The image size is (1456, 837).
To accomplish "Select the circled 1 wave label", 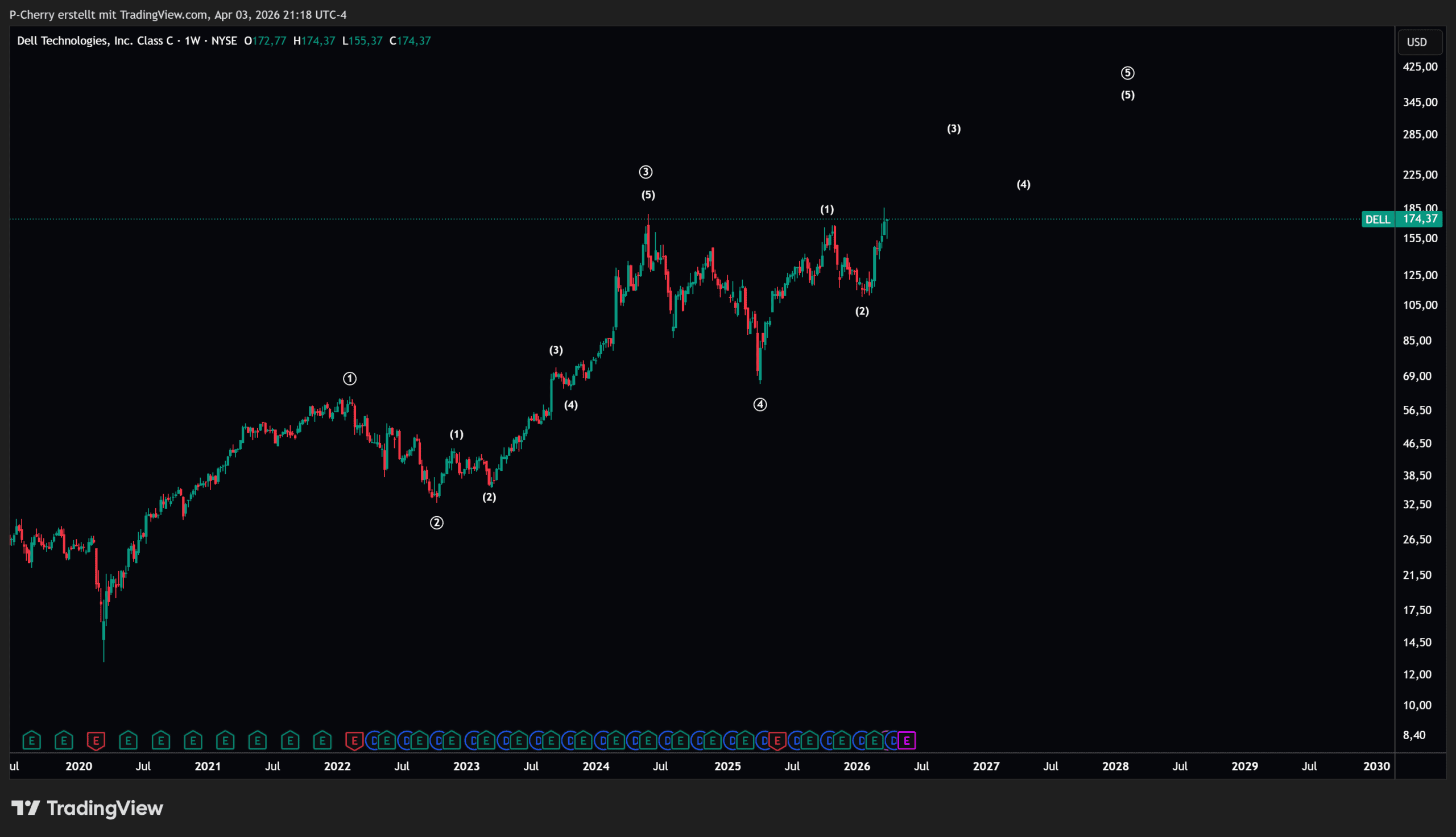I will pyautogui.click(x=349, y=378).
